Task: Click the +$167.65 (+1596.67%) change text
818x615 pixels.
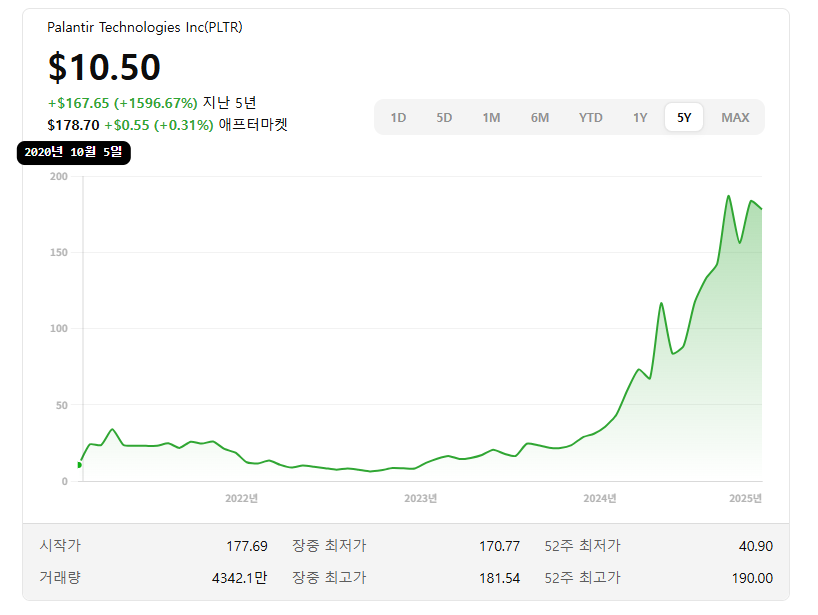Action: pyautogui.click(x=123, y=103)
